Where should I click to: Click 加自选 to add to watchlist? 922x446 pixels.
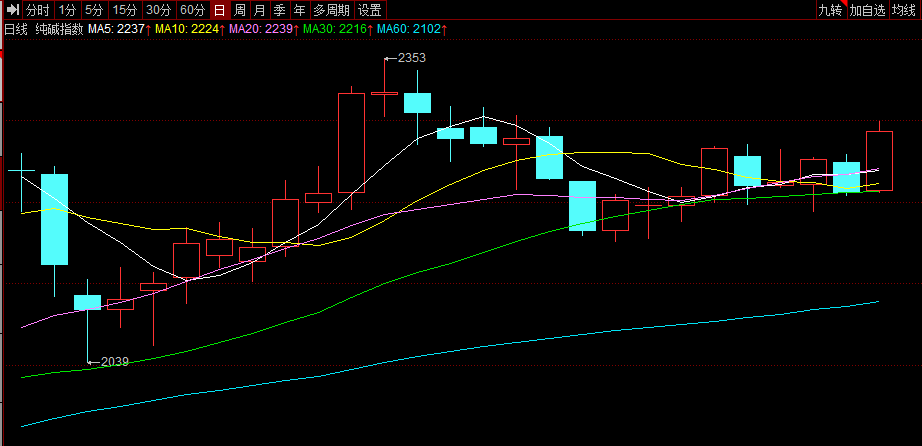click(x=867, y=9)
